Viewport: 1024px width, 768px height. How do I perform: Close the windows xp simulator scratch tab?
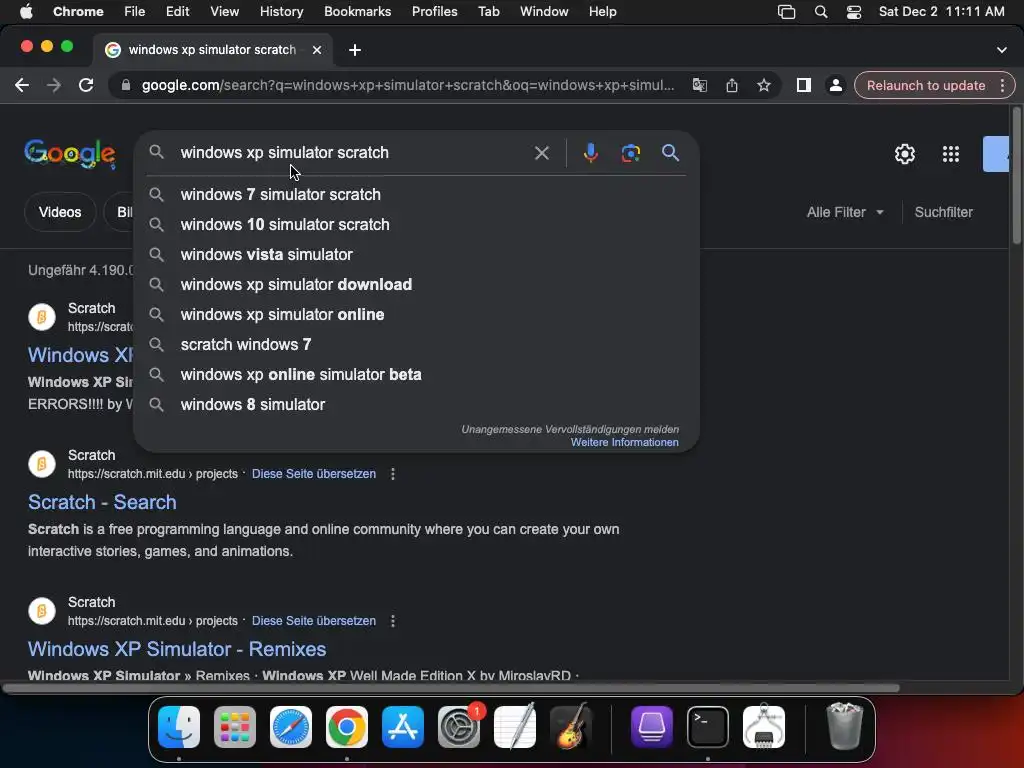(x=317, y=50)
